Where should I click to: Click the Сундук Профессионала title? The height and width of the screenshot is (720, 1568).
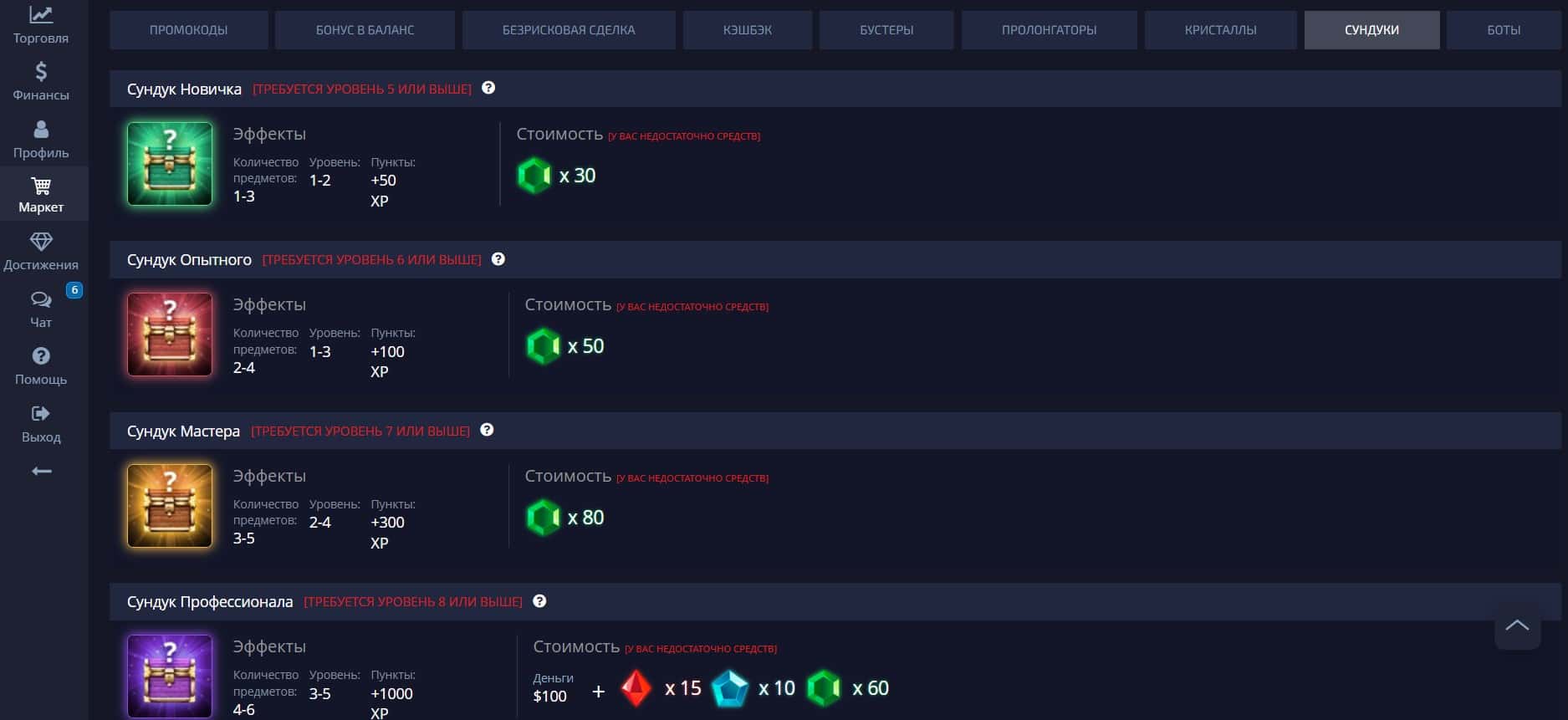pyautogui.click(x=210, y=602)
